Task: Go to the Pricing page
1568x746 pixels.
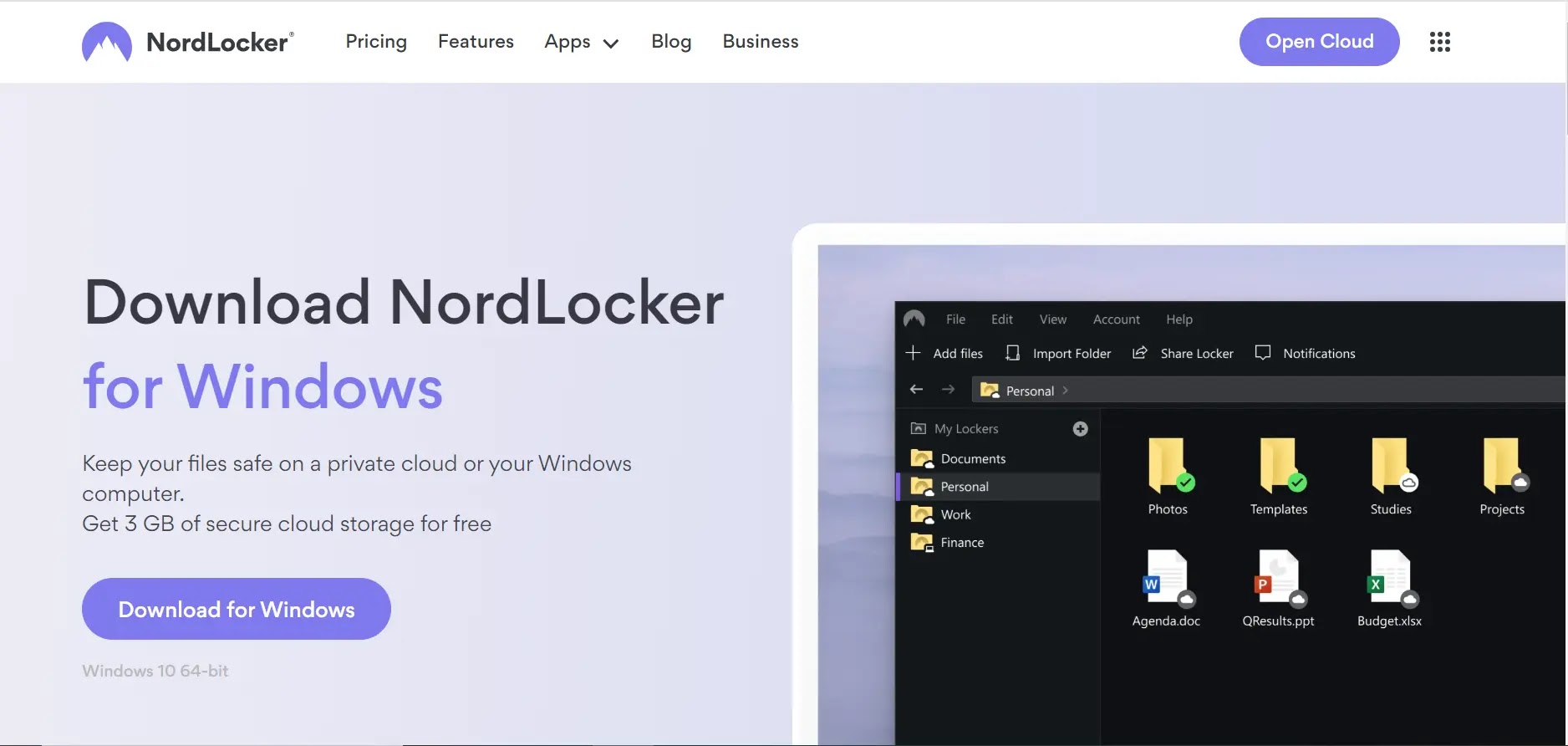Action: pos(376,42)
